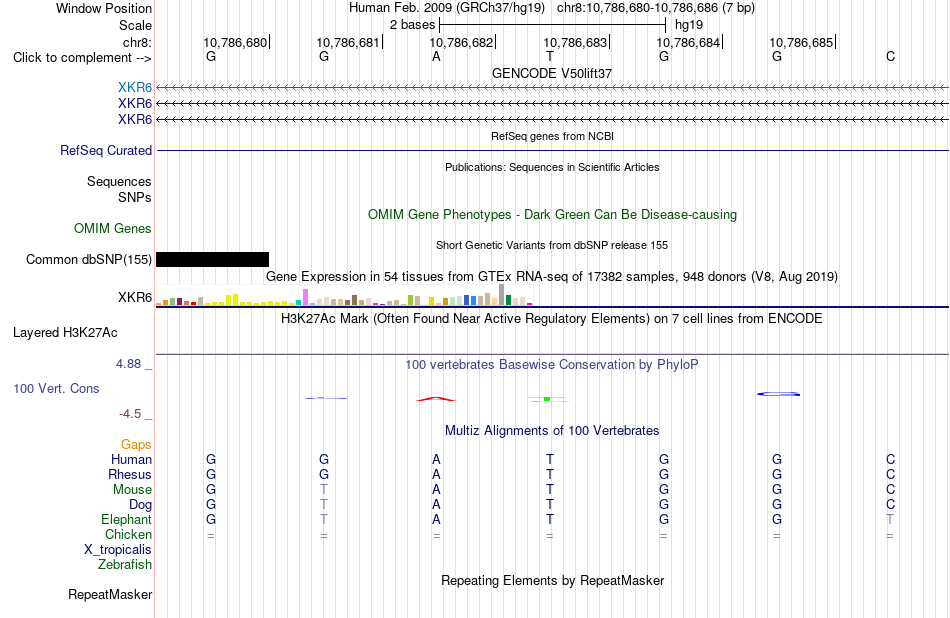This screenshot has height=618, width=950.
Task: Select the X_tropicalis alignment row label
Action: tap(118, 550)
